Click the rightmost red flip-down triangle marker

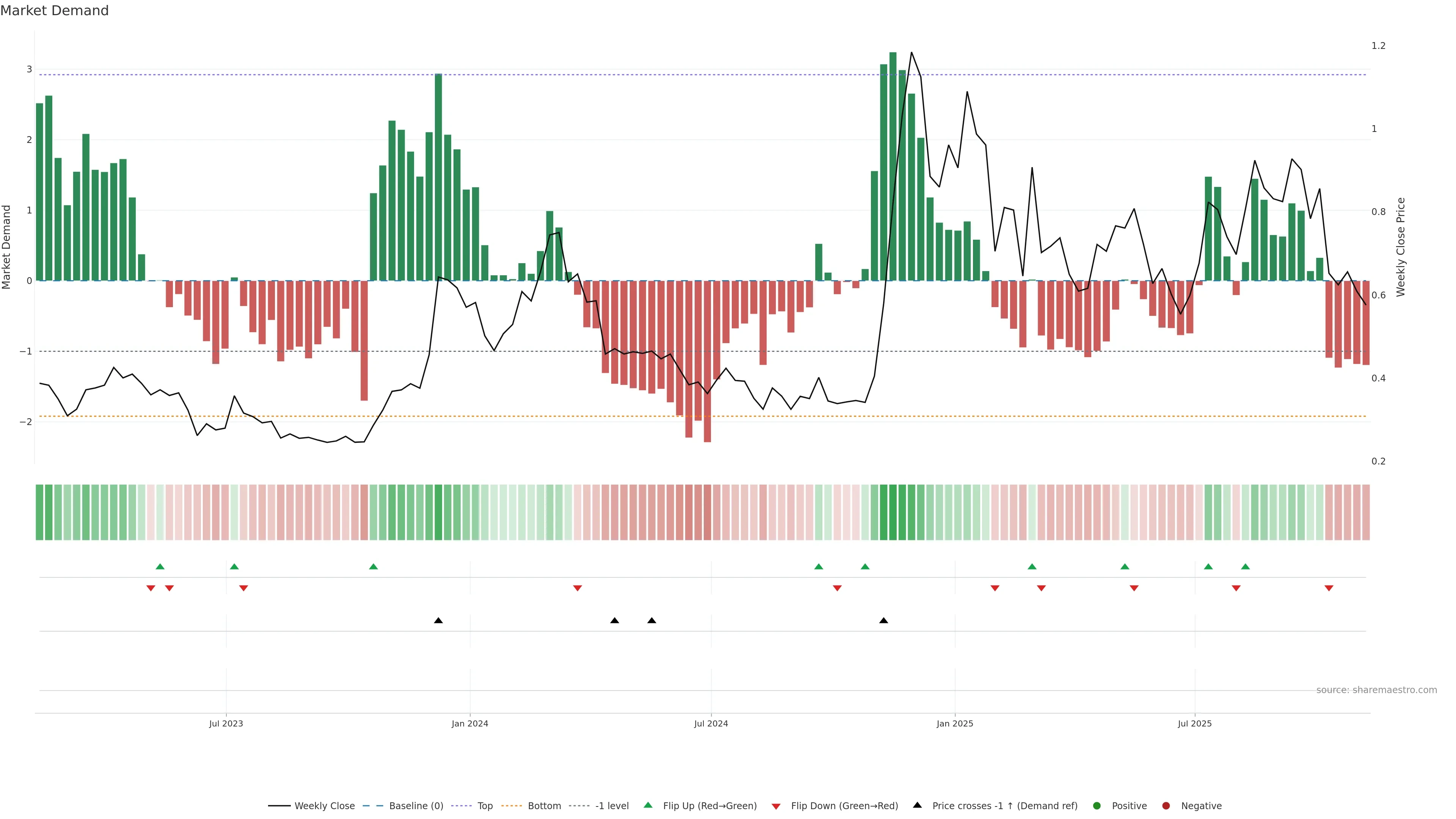click(1329, 588)
